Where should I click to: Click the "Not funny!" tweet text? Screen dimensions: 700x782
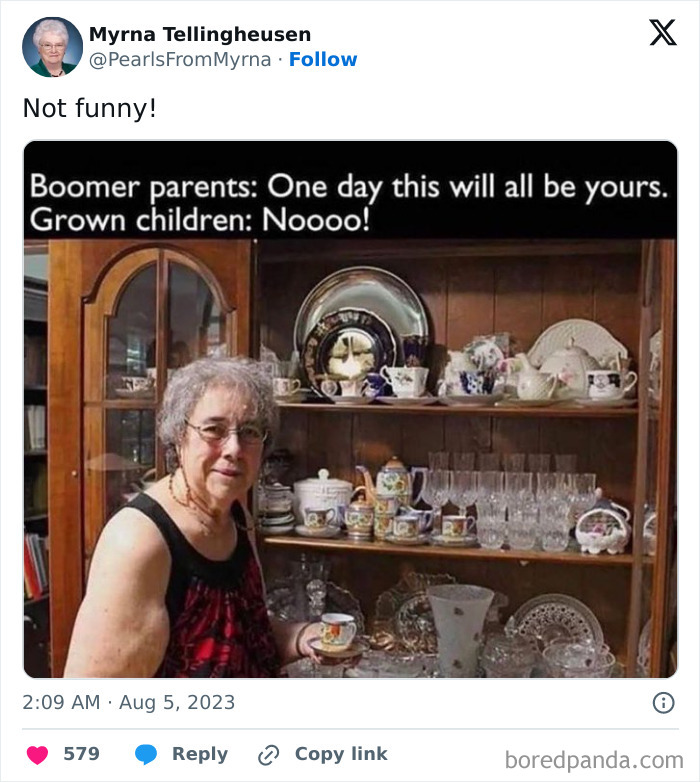point(90,108)
